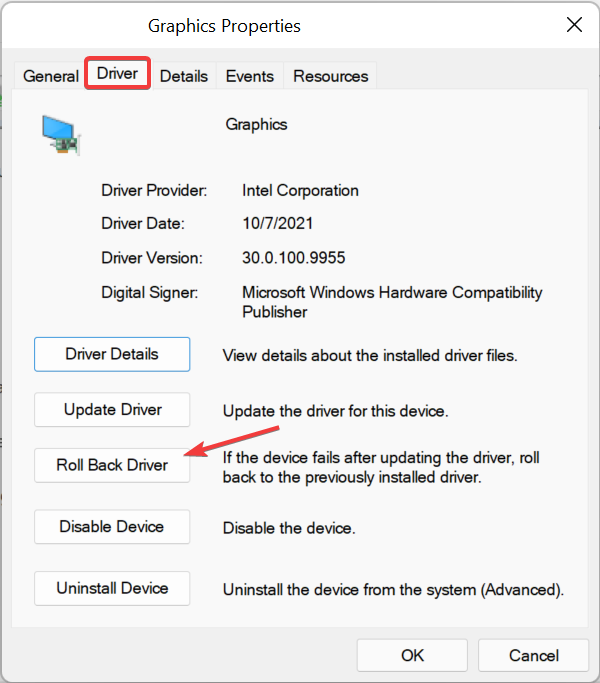Click the Graphics Properties title text
Image resolution: width=600 pixels, height=683 pixels.
pyautogui.click(x=224, y=26)
